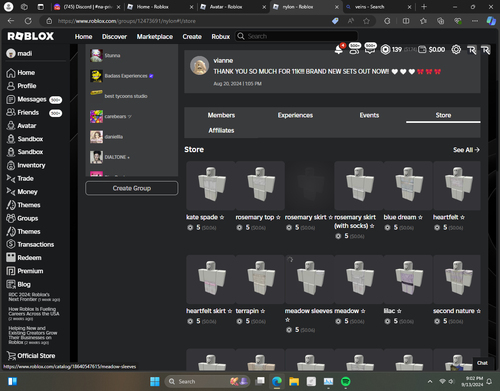Switch to the Events tab

pyautogui.click(x=369, y=115)
